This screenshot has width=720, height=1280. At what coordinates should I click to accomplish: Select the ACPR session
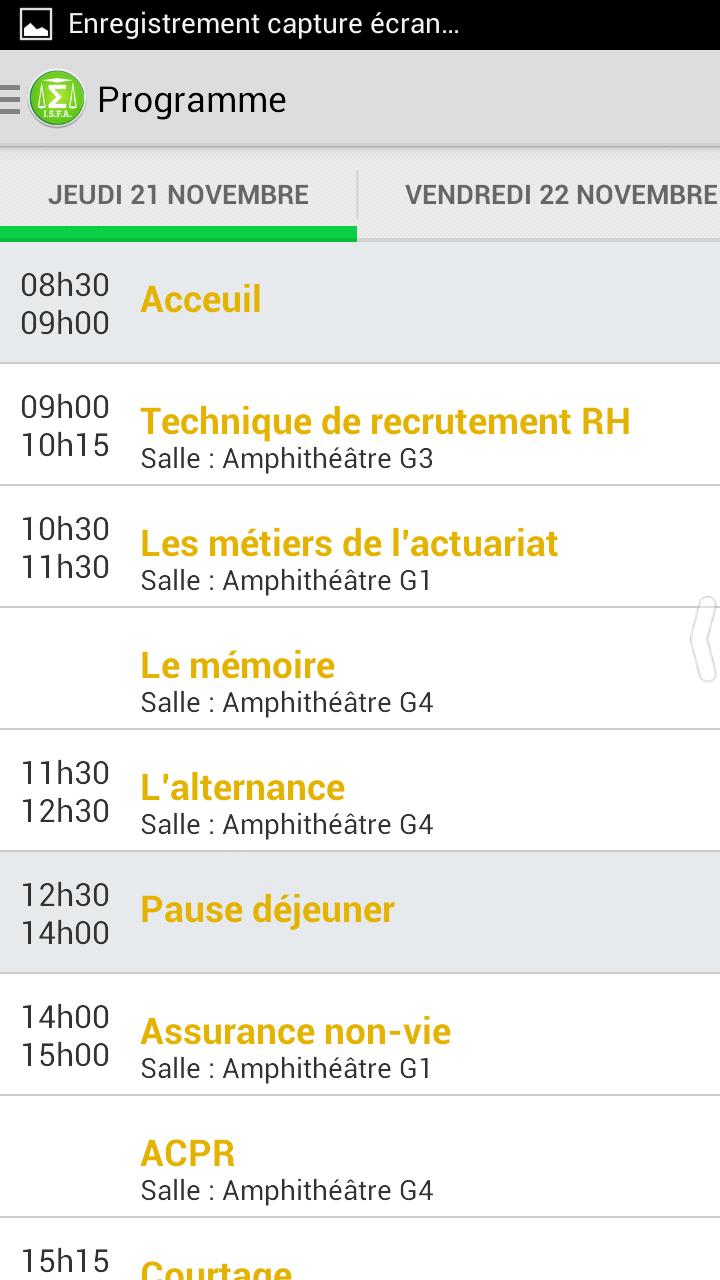pos(188,1155)
